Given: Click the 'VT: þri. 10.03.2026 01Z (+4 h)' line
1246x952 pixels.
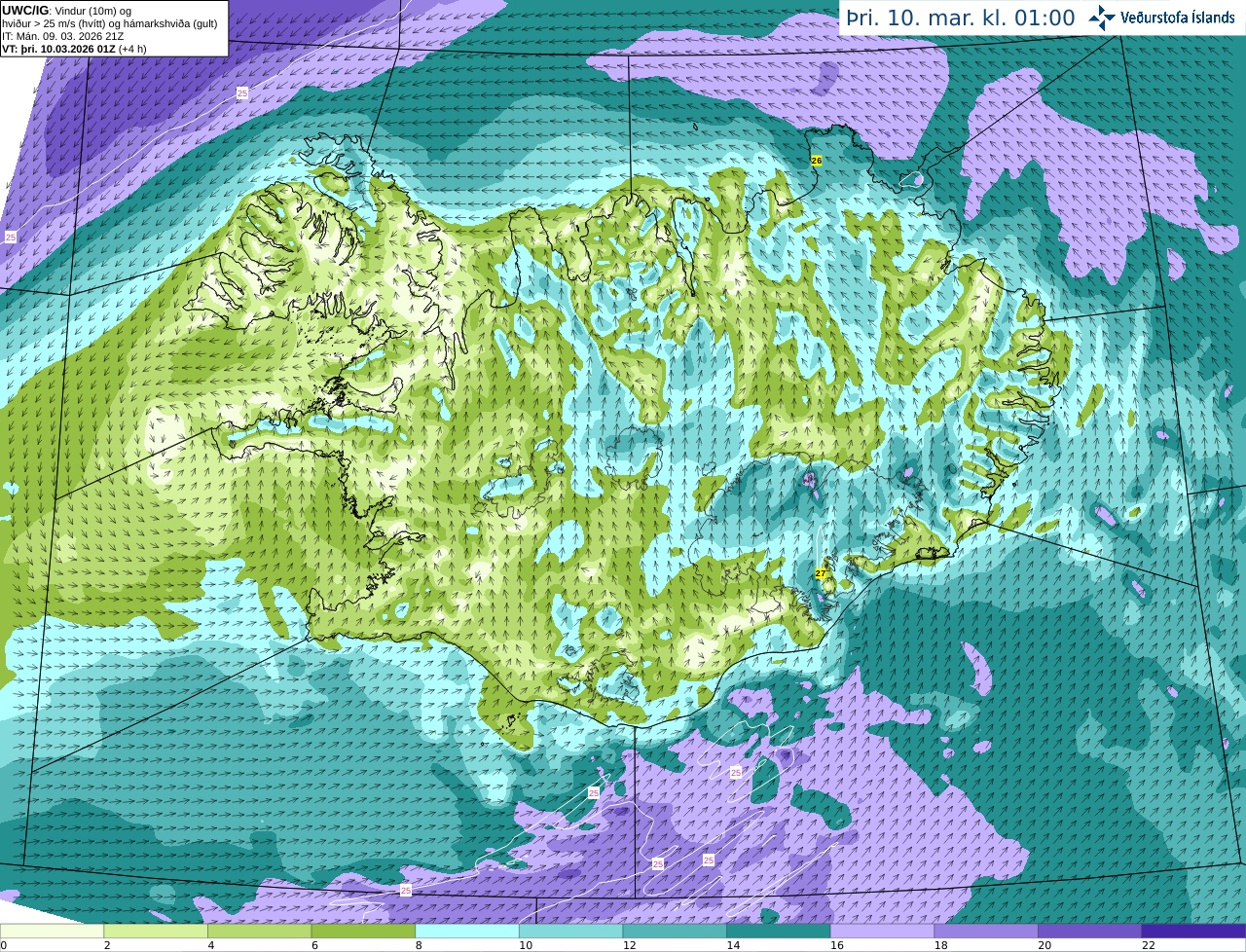Looking at the screenshot, I should pos(75,49).
